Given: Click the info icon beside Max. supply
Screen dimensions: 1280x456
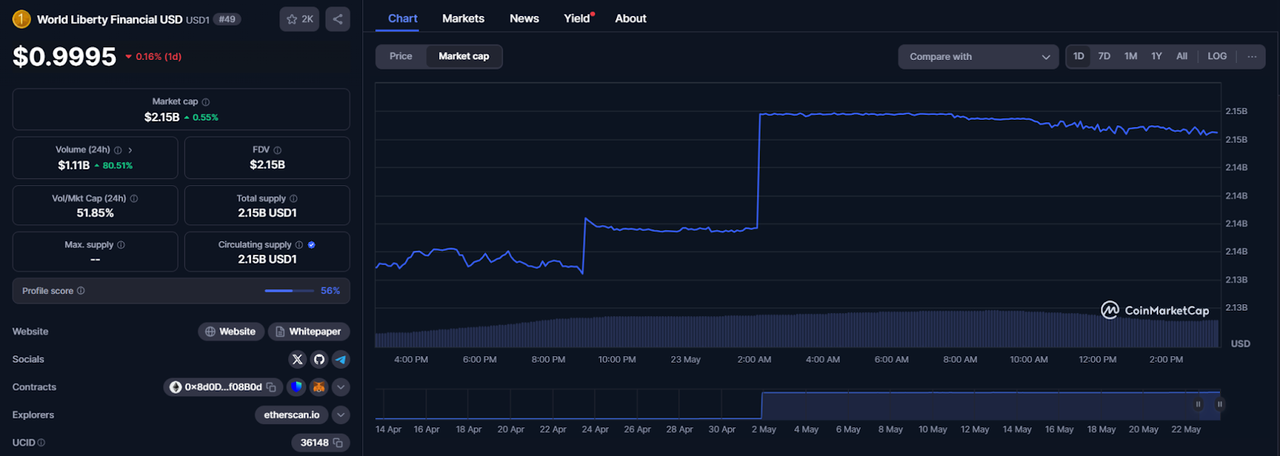Looking at the screenshot, I should point(121,245).
